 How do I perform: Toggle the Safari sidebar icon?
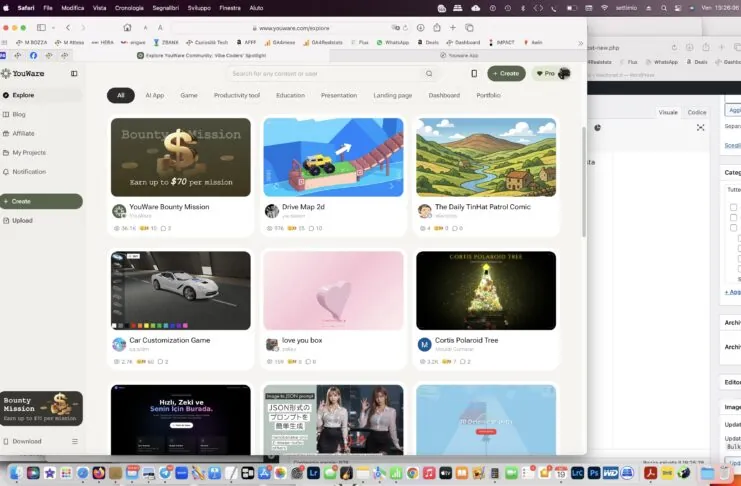pyautogui.click(x=41, y=27)
